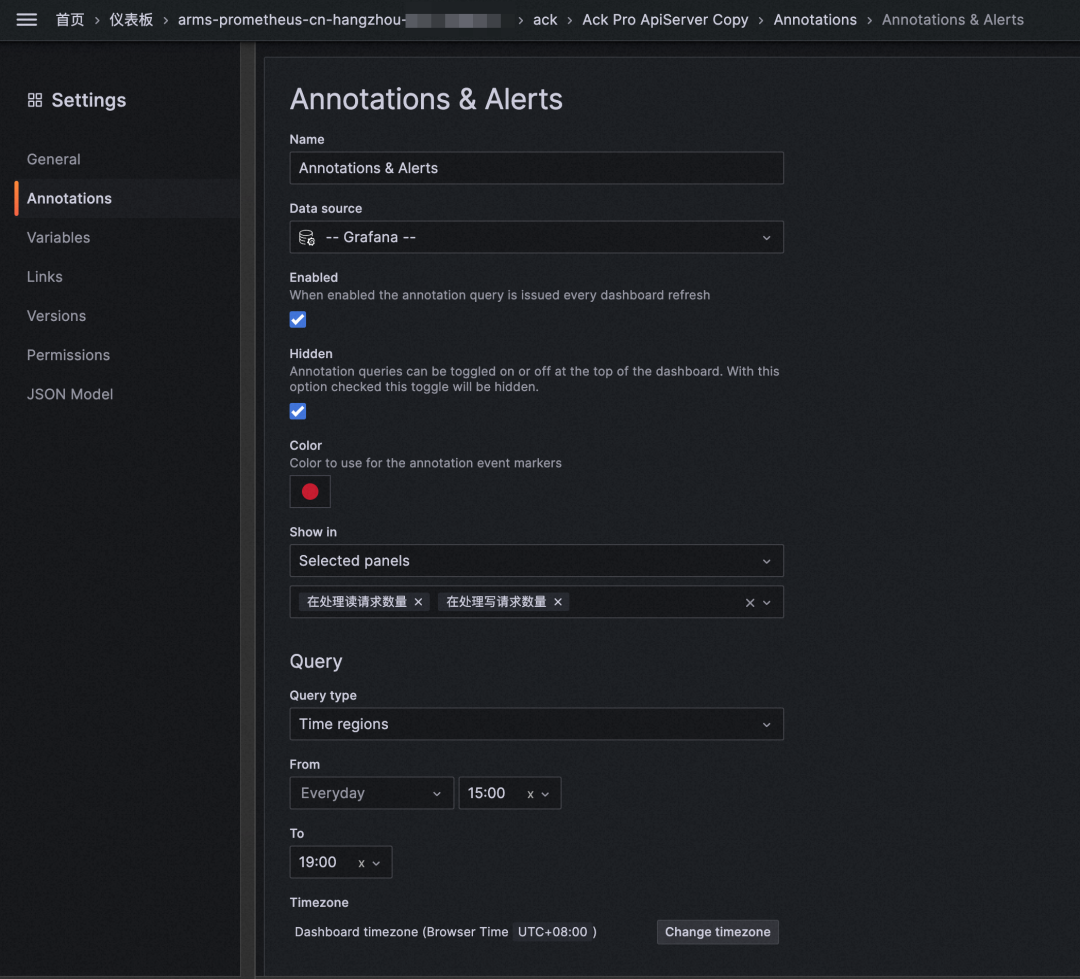Open the annotation marker color picker
1080x979 pixels.
[309, 491]
